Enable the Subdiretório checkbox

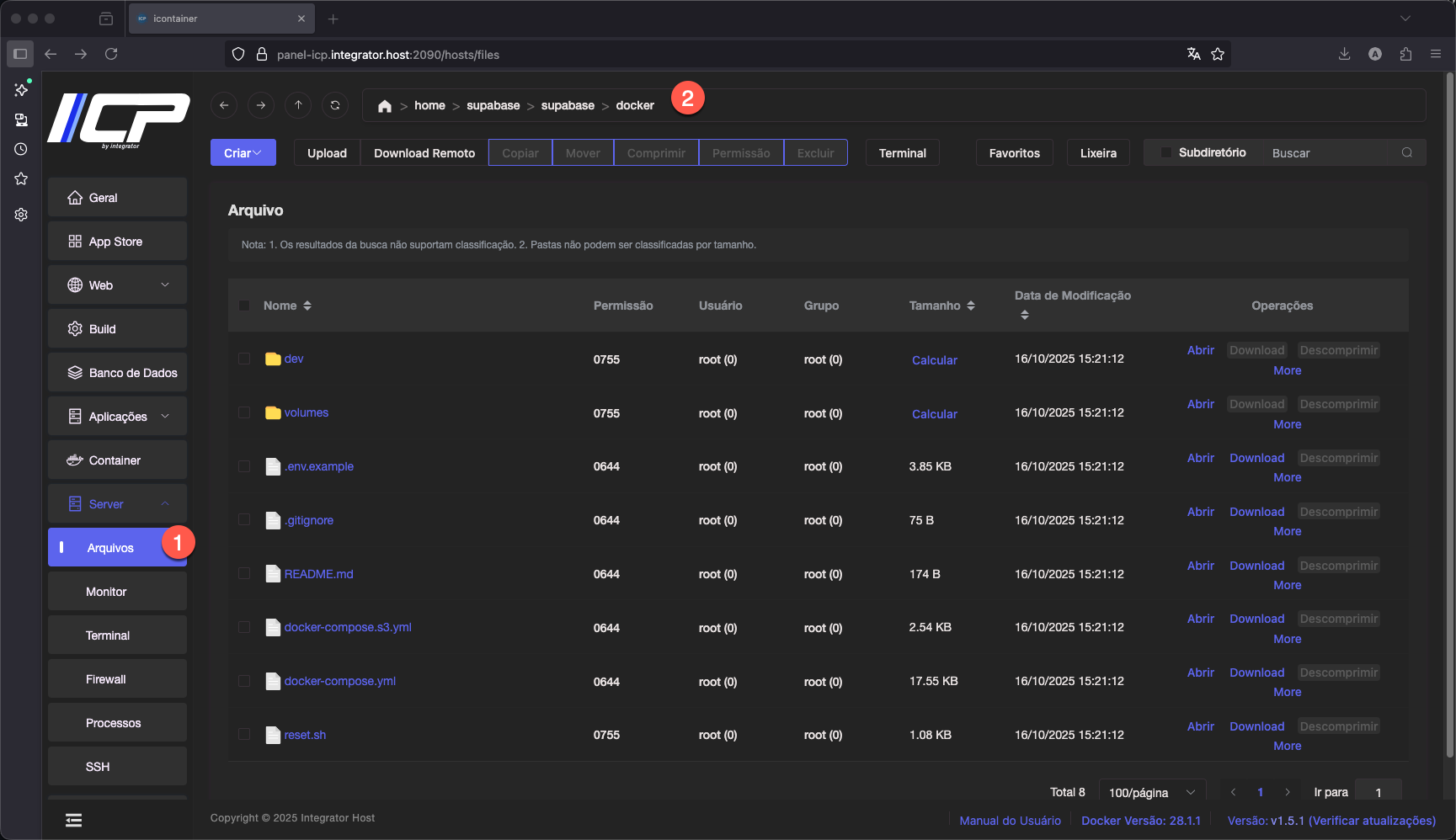(1166, 152)
